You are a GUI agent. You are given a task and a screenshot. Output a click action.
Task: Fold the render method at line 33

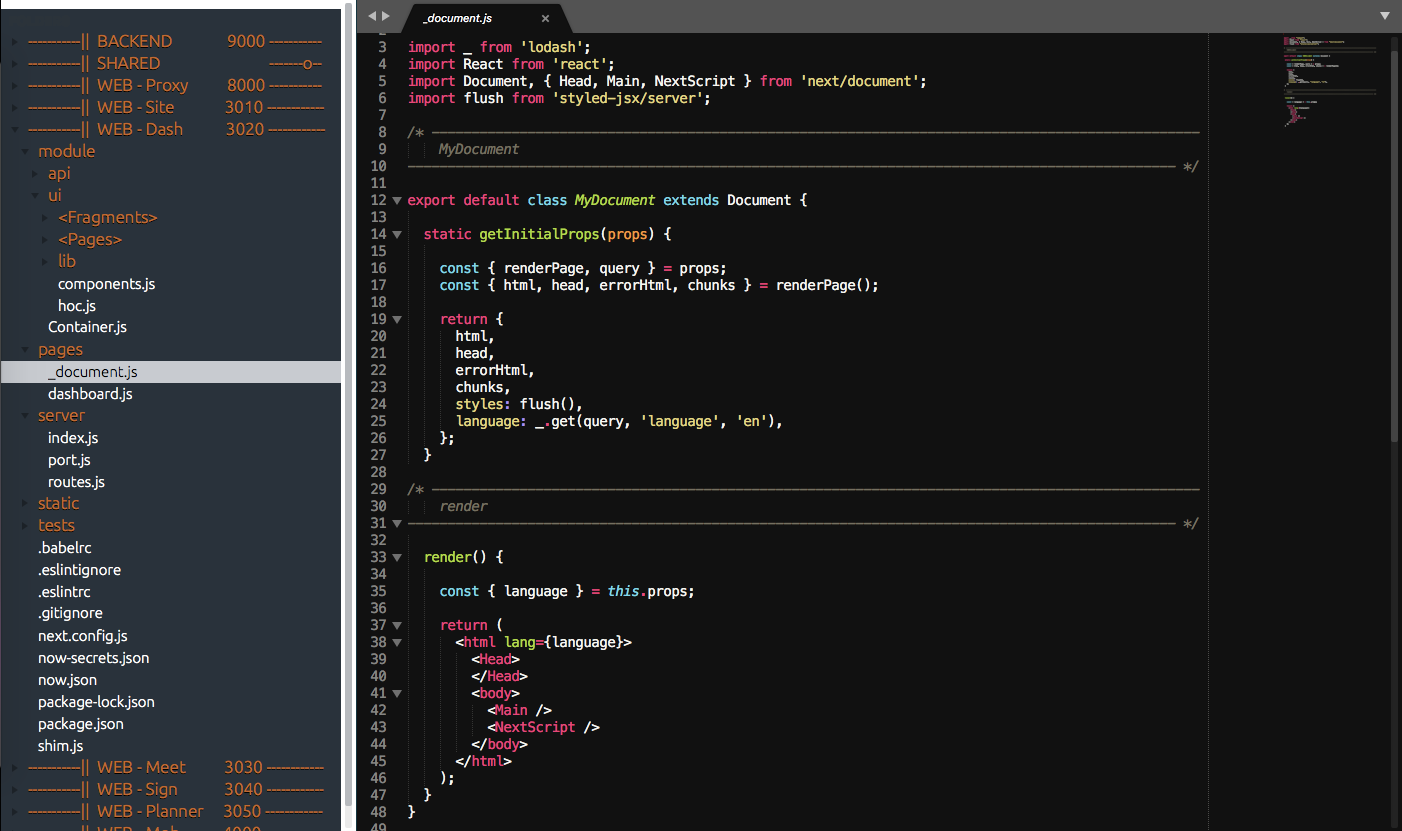(x=395, y=557)
